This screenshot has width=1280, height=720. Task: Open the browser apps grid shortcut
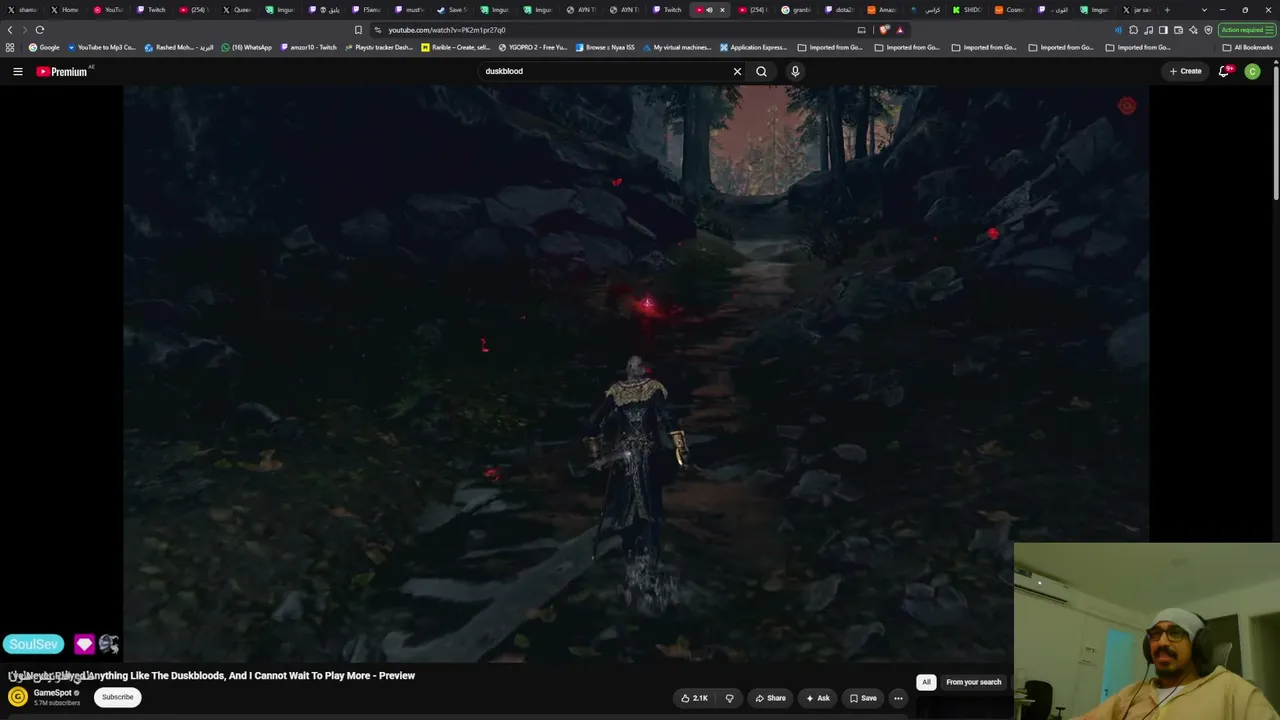click(x=10, y=47)
